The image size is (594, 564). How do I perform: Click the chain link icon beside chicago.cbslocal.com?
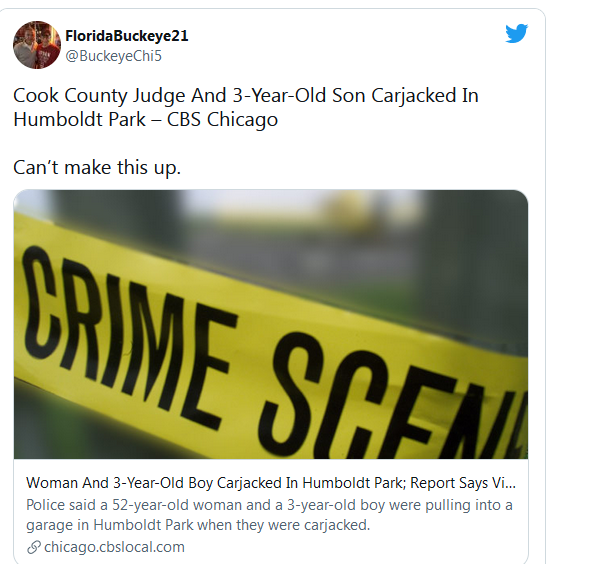pyautogui.click(x=34, y=547)
